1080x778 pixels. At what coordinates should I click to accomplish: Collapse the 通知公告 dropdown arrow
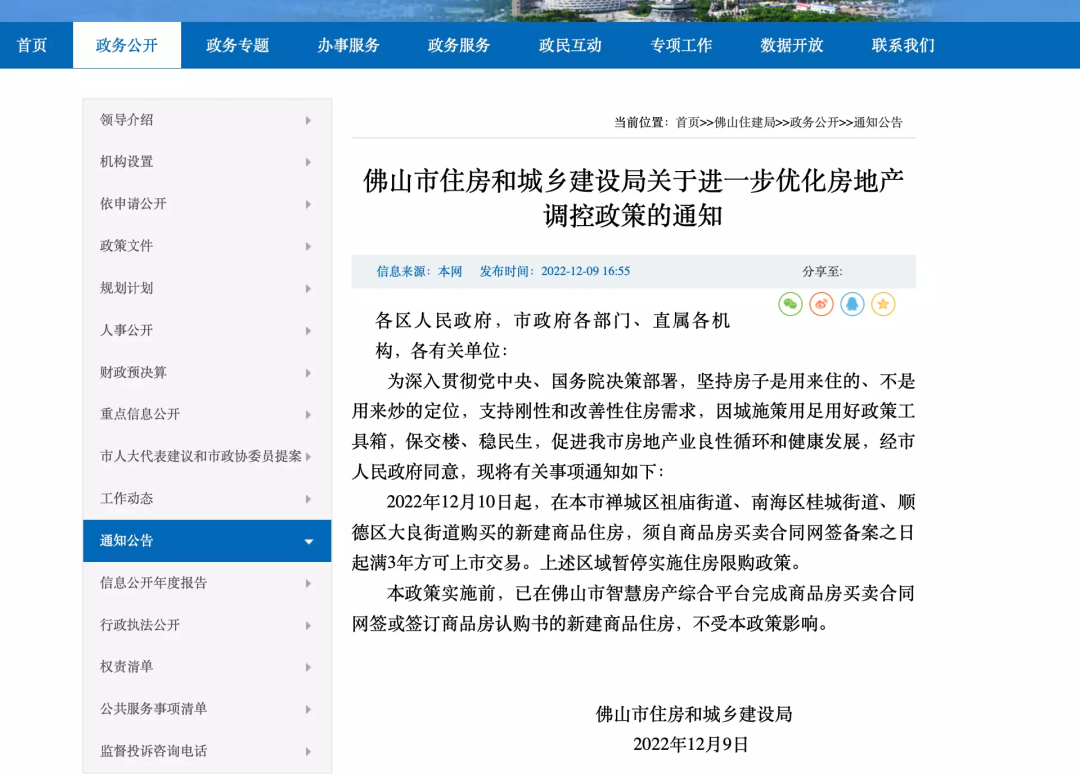point(309,541)
